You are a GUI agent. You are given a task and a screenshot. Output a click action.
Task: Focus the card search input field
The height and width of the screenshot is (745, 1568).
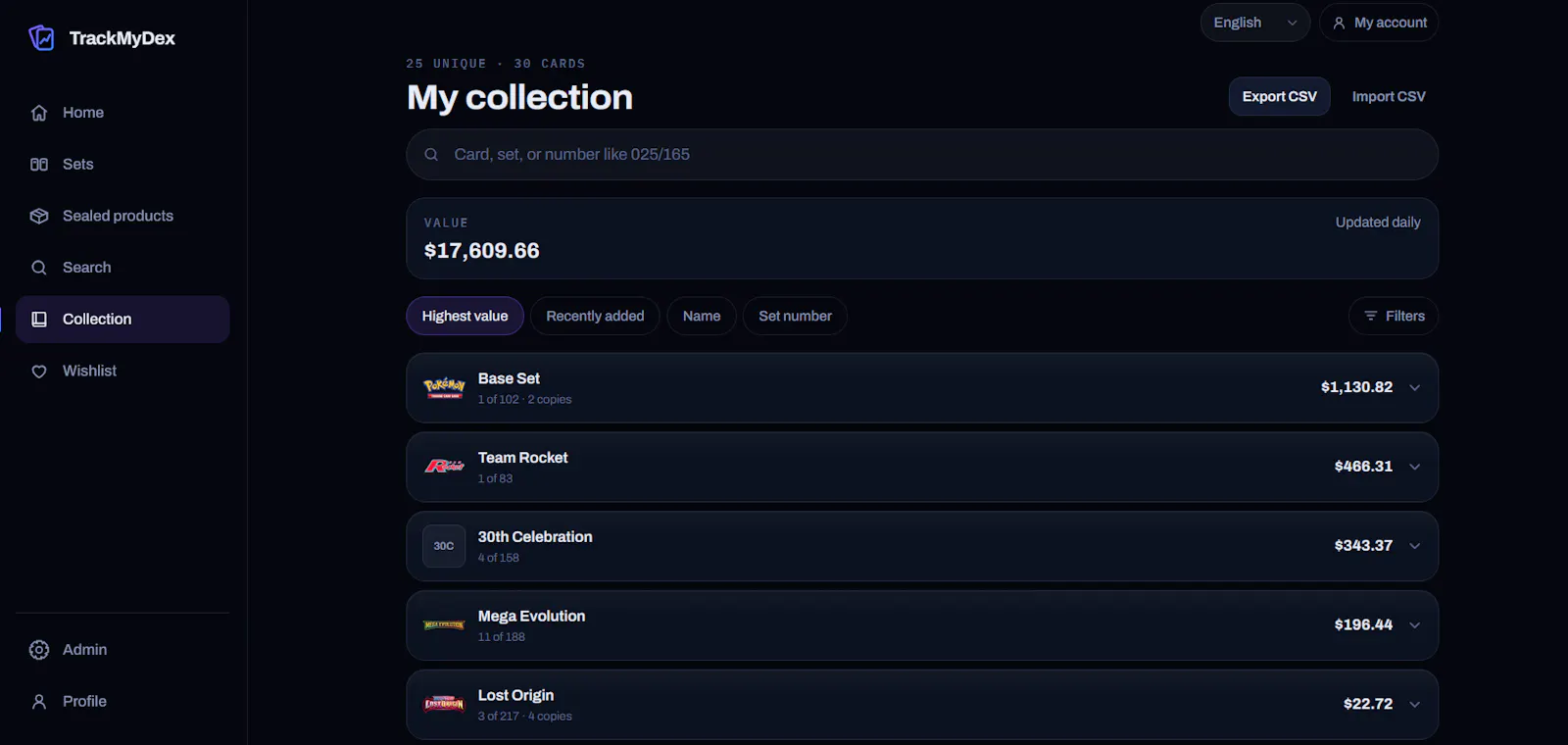point(922,155)
